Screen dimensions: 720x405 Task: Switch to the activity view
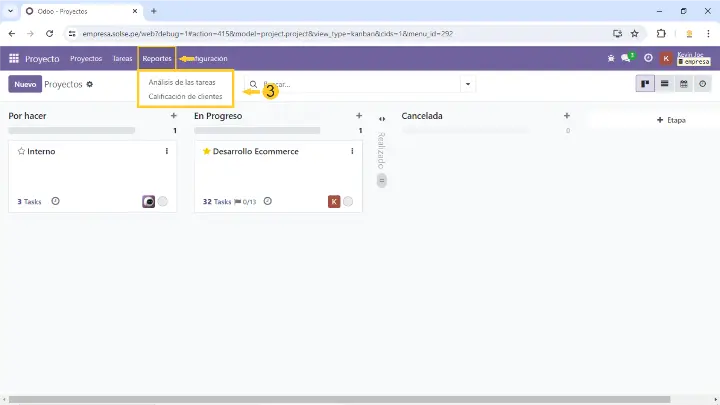(x=703, y=84)
